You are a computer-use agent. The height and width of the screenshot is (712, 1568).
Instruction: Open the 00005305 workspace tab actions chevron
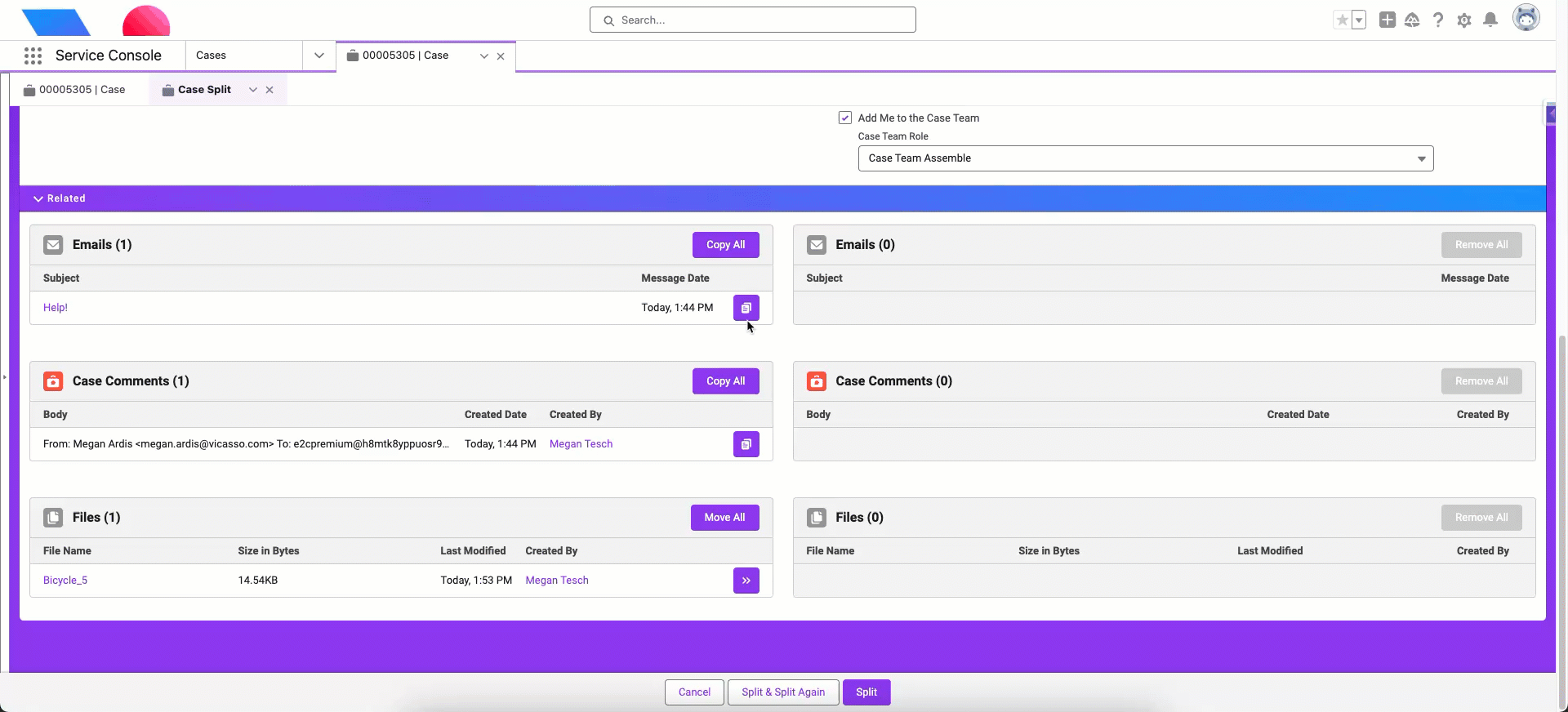[484, 56]
